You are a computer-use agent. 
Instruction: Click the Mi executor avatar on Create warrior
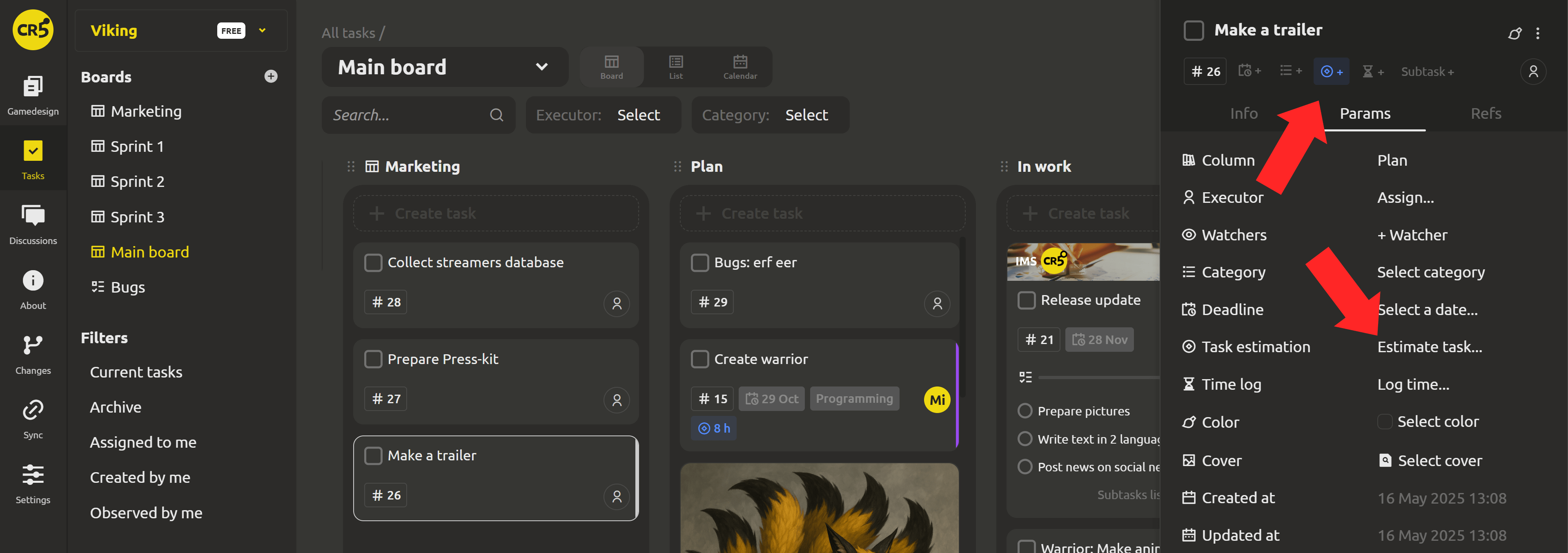click(937, 400)
